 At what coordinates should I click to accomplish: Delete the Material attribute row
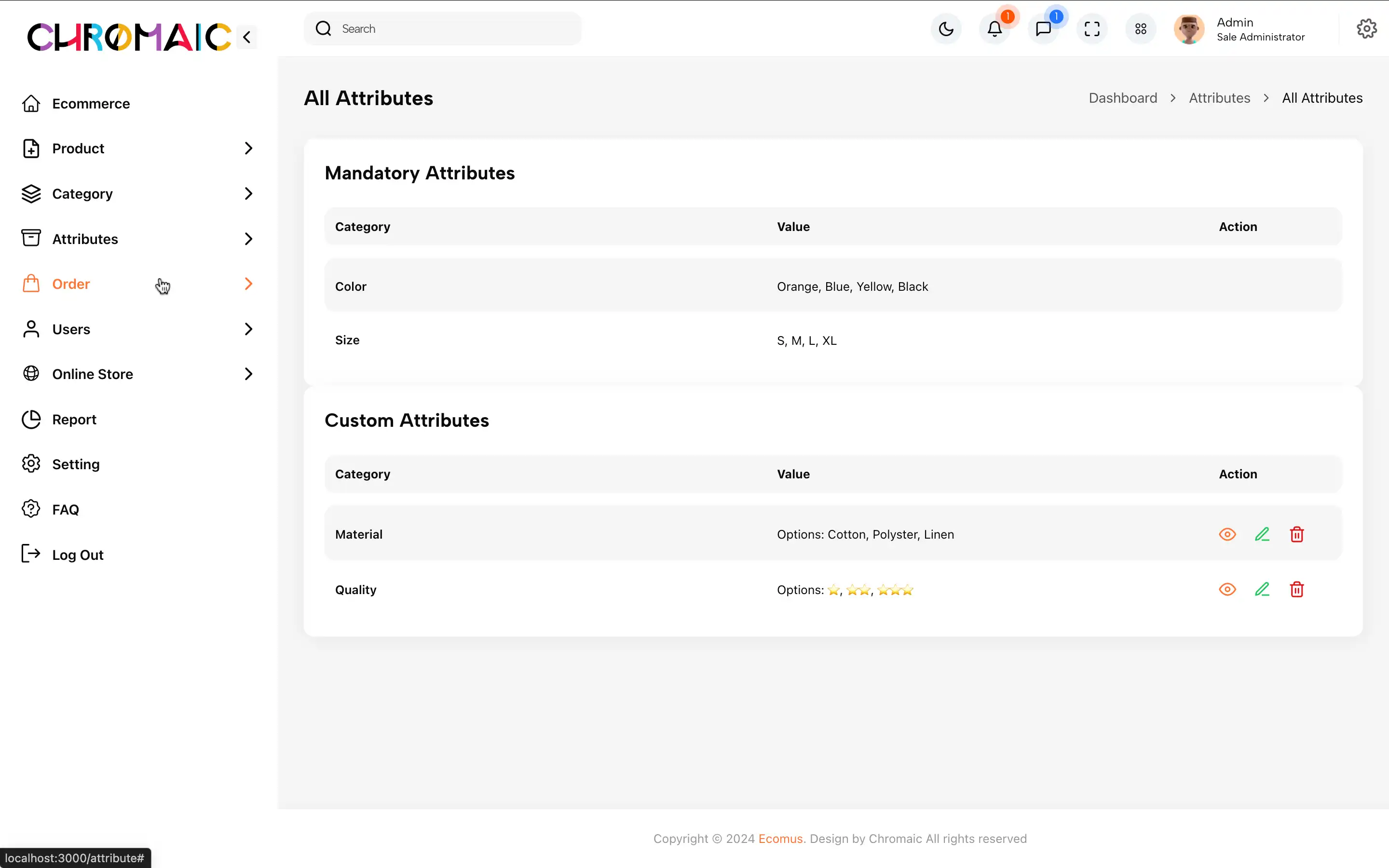(x=1296, y=534)
